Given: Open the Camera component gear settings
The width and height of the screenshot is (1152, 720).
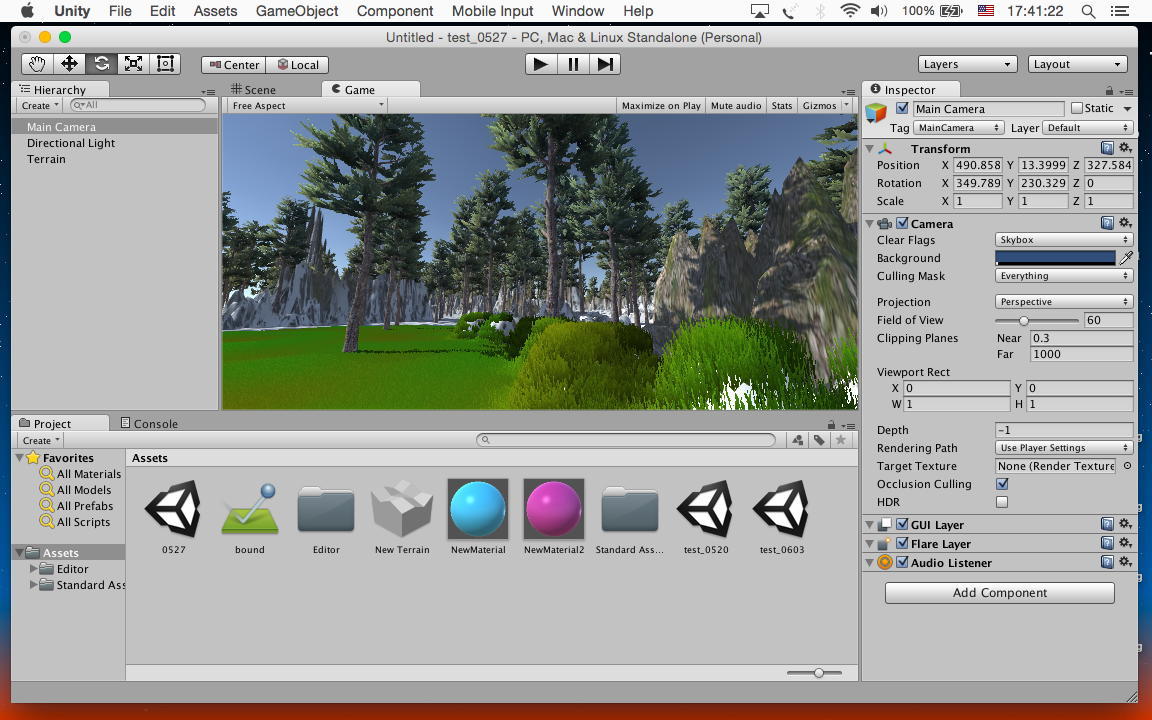Looking at the screenshot, I should [x=1125, y=224].
